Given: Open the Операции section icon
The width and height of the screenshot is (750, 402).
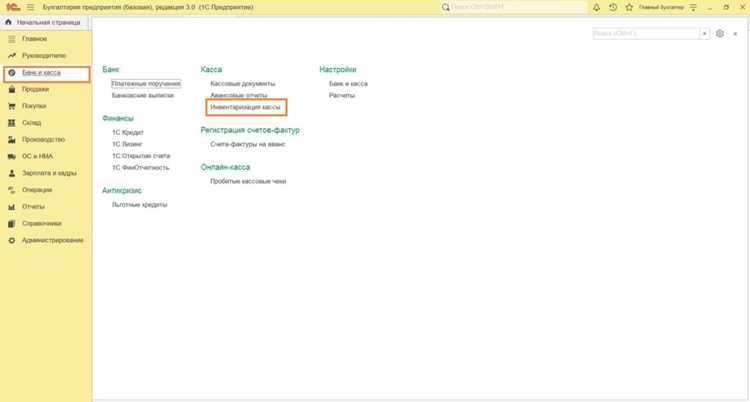Looking at the screenshot, I should click(12, 190).
